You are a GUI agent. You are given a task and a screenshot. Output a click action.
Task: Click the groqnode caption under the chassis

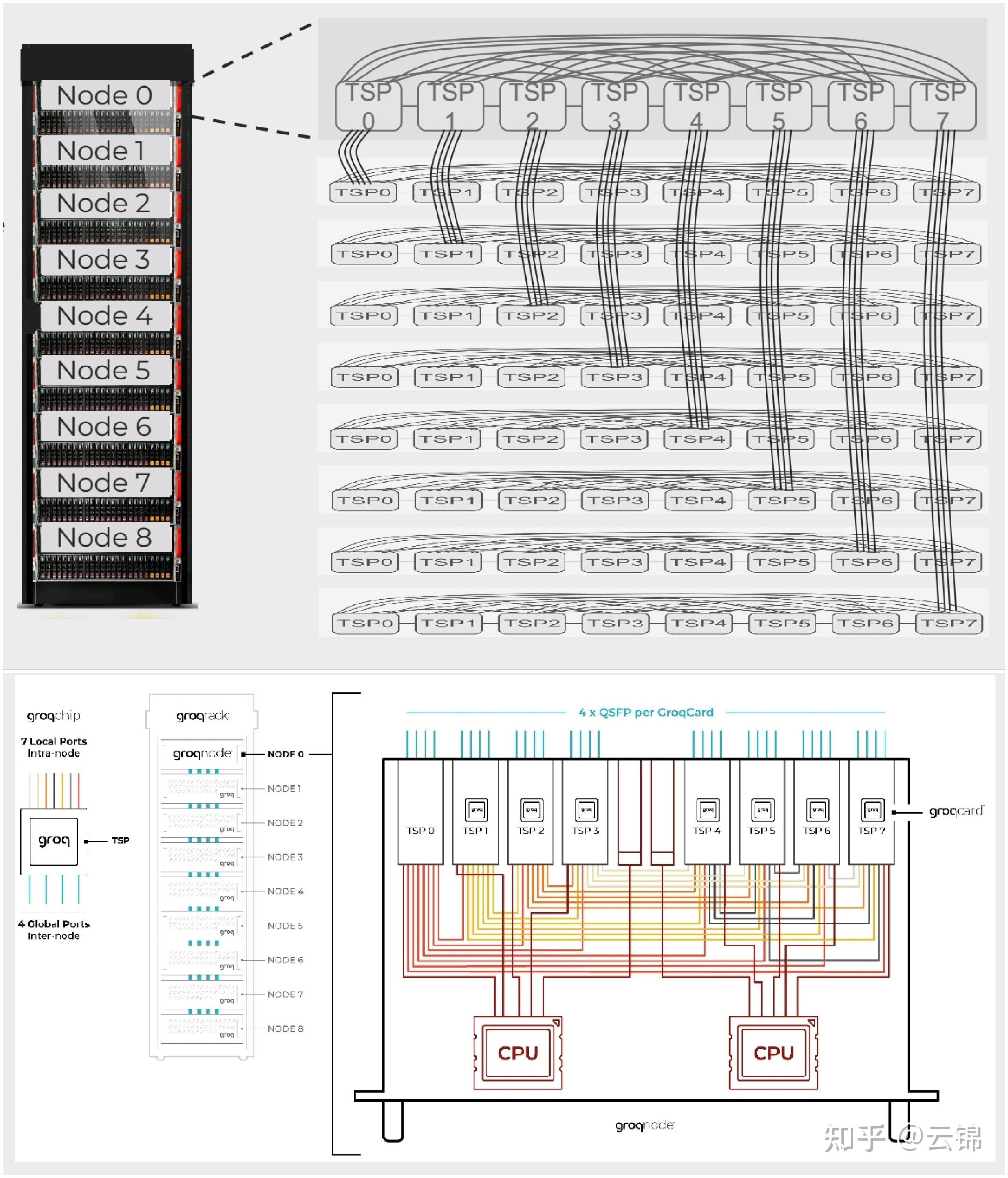click(x=644, y=1125)
